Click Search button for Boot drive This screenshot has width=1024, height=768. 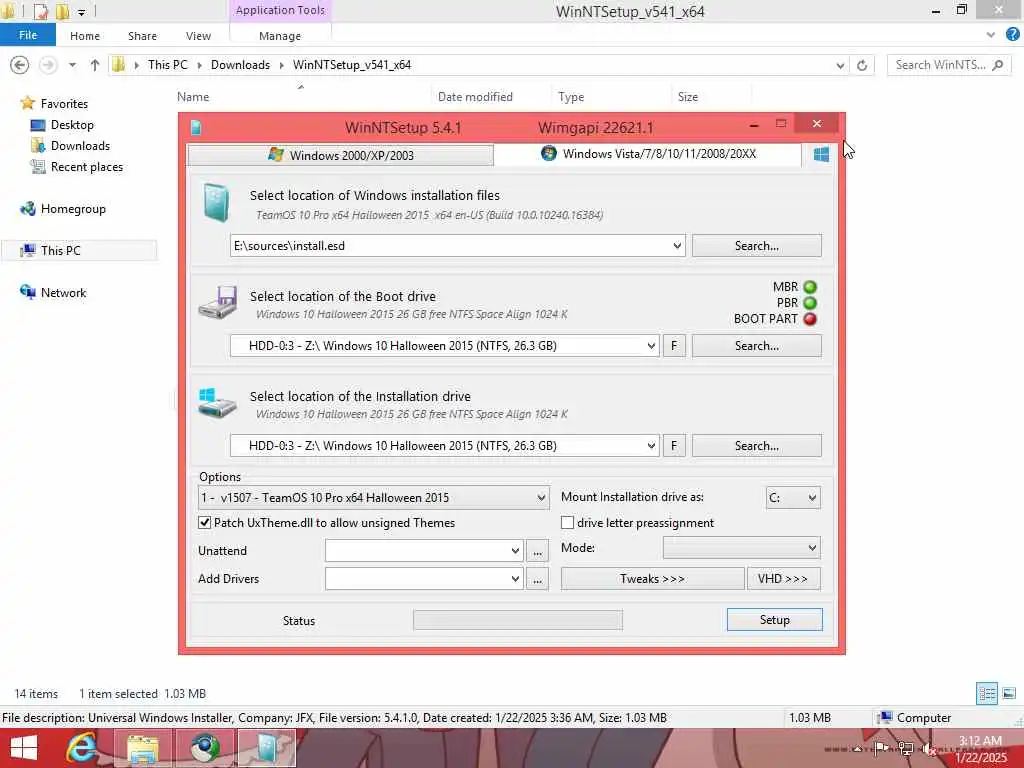pyautogui.click(x=757, y=346)
